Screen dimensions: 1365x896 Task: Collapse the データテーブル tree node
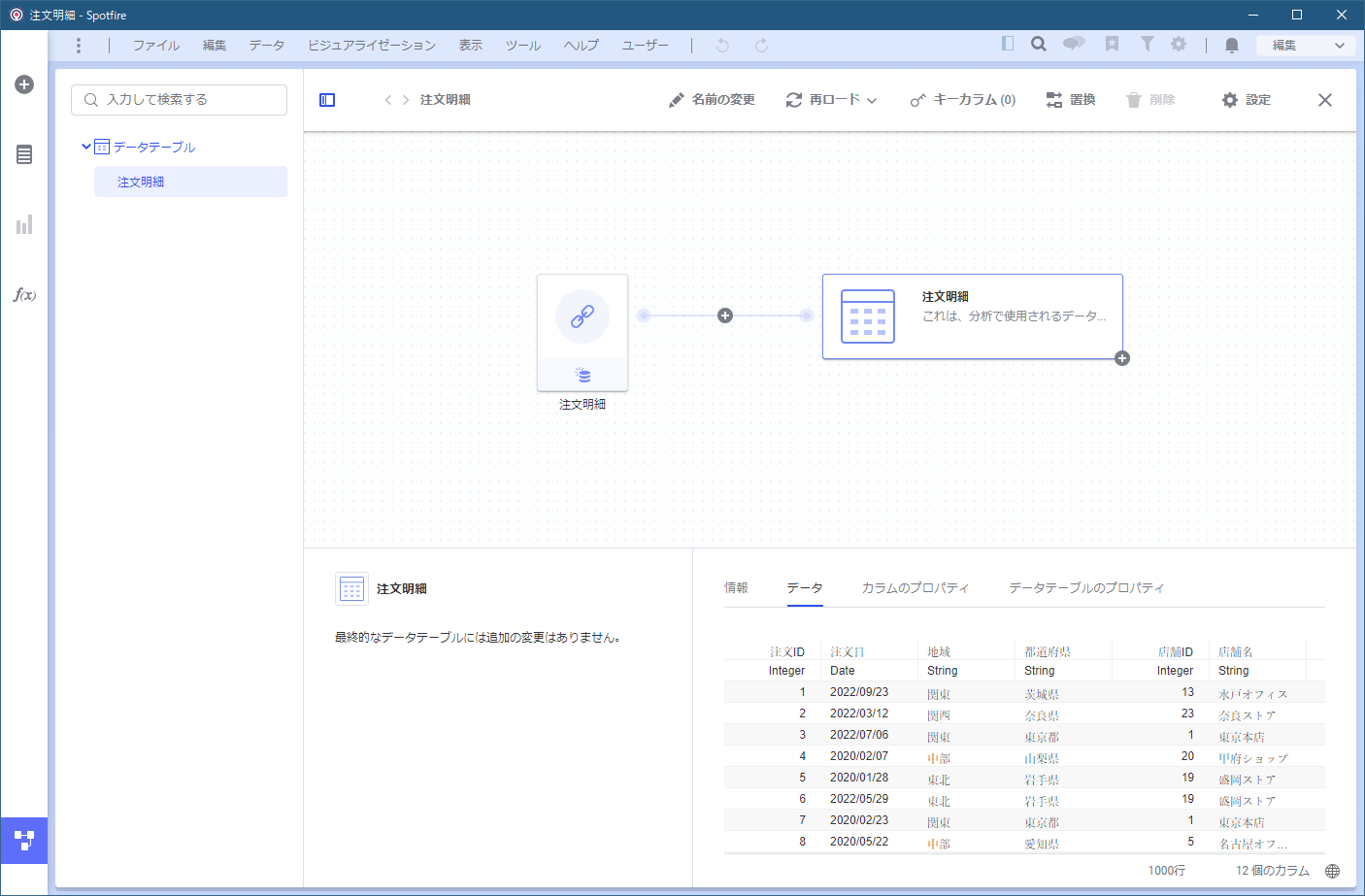click(86, 147)
